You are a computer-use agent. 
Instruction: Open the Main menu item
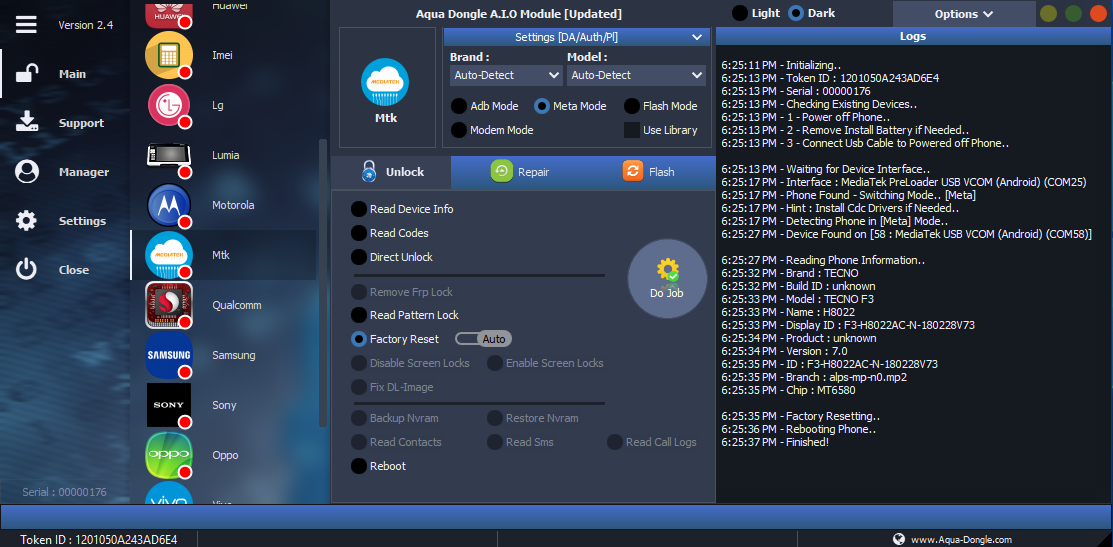pos(72,74)
